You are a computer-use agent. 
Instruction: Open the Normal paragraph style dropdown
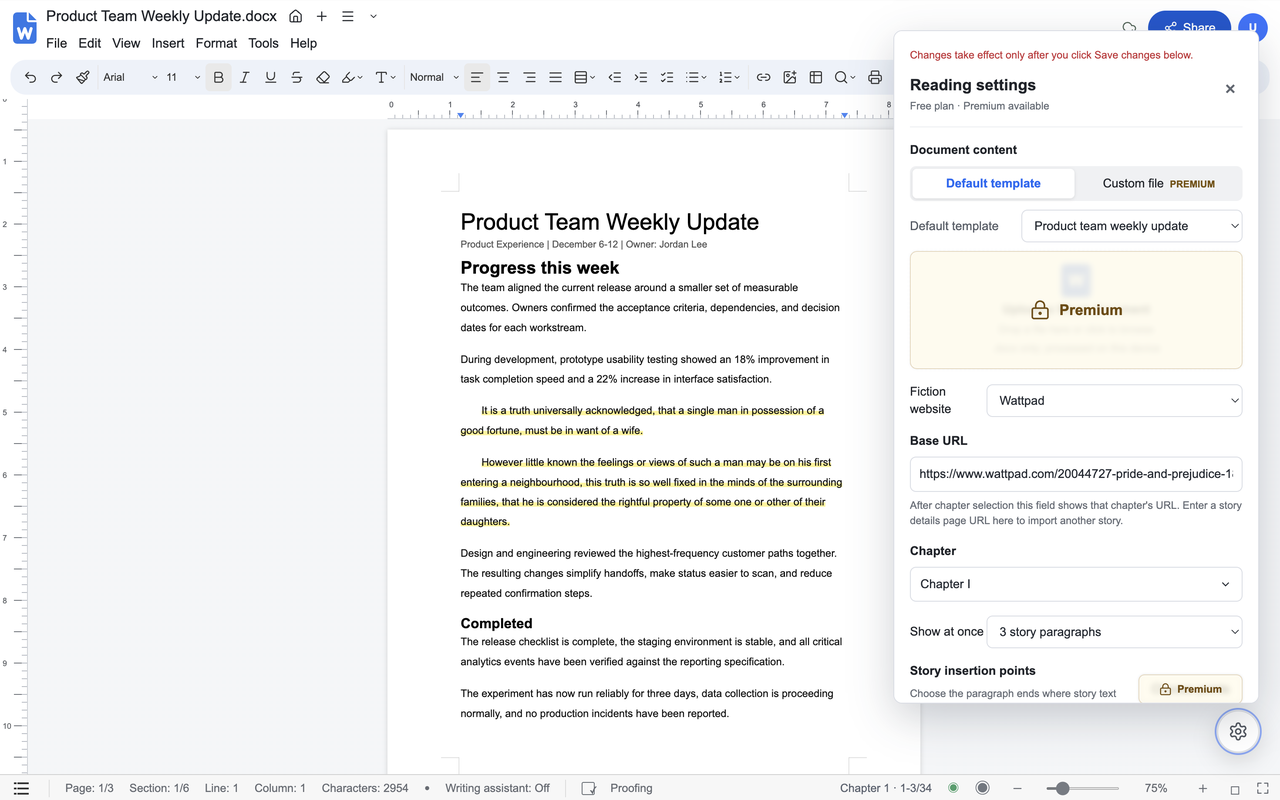click(434, 77)
